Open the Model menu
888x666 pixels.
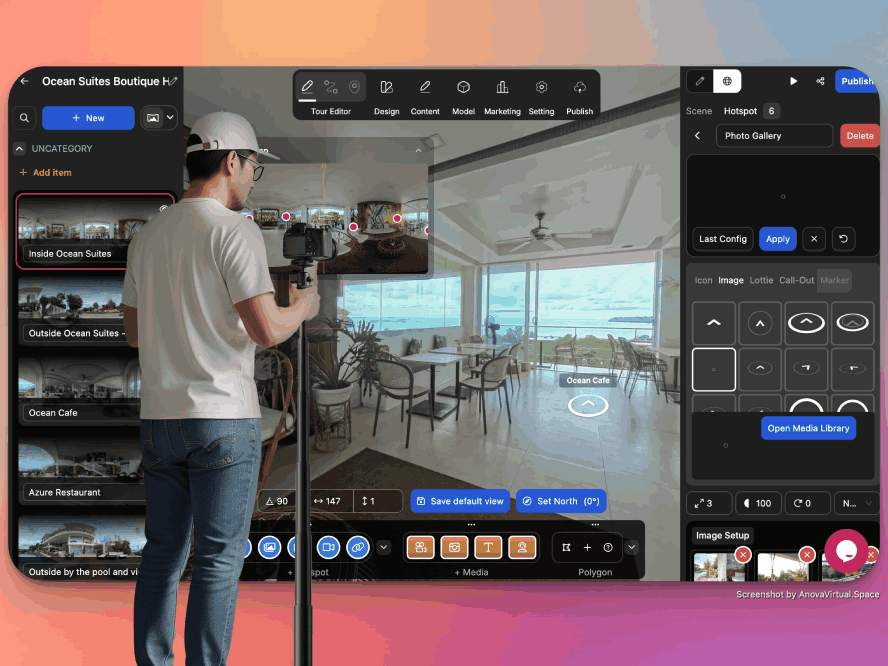click(x=463, y=96)
